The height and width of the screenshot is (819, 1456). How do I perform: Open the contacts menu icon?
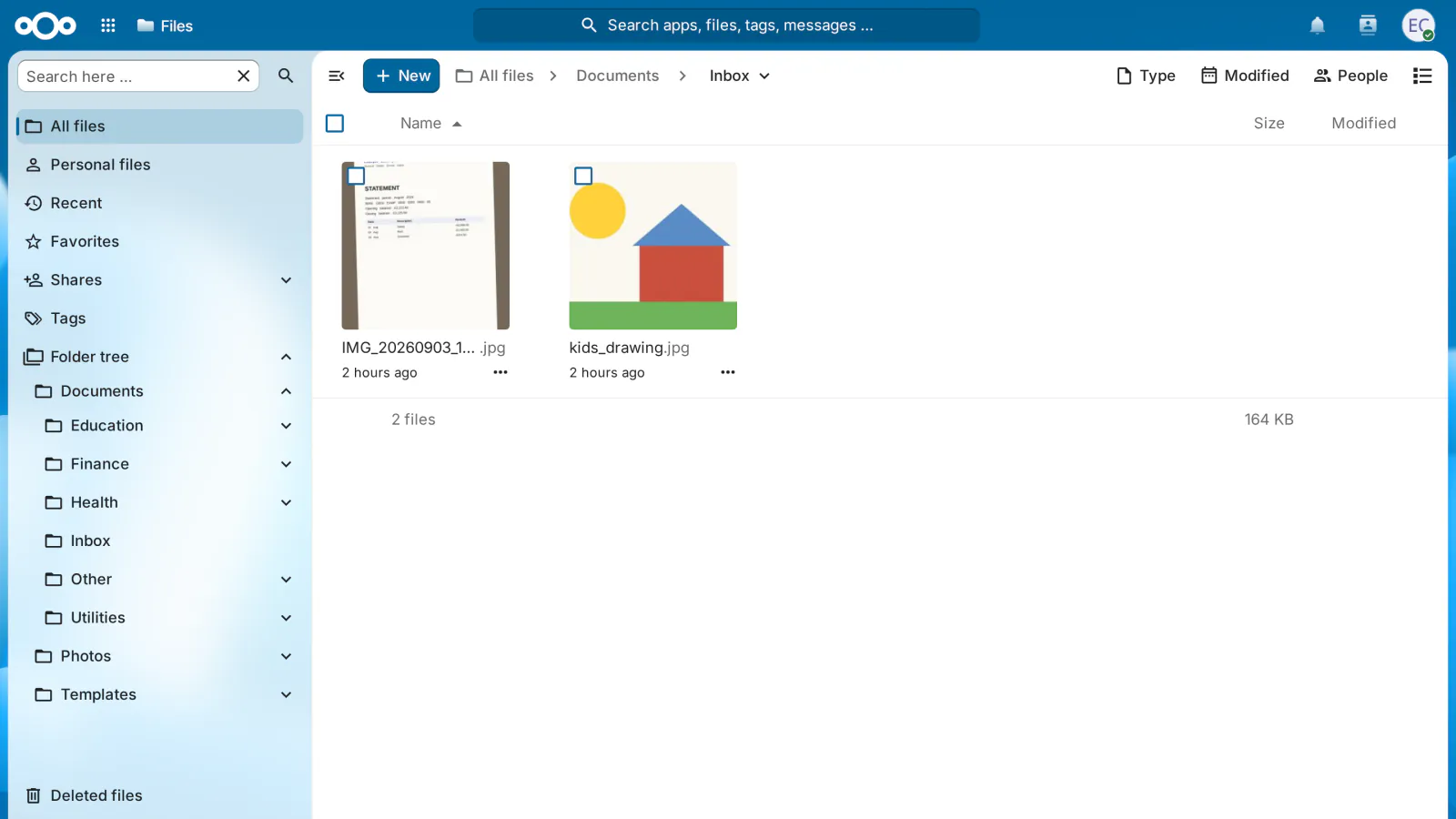coord(1368,25)
